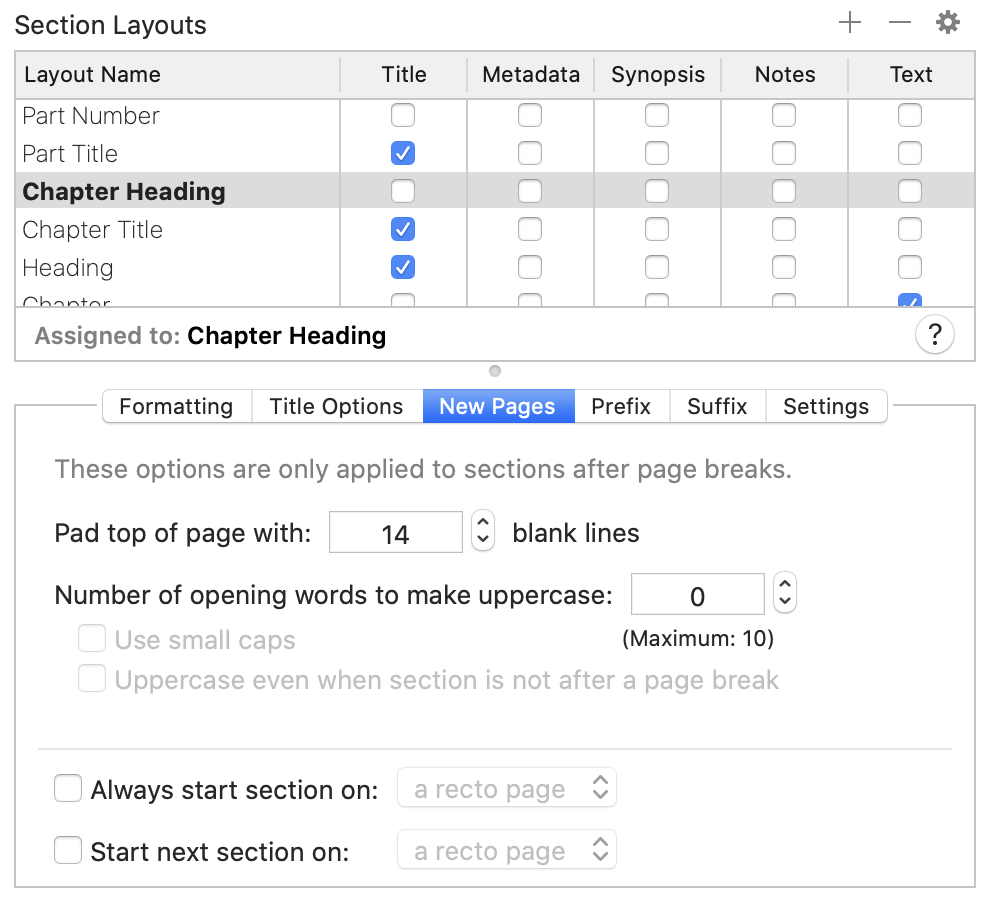Focus the opening words uppercase field

click(697, 594)
